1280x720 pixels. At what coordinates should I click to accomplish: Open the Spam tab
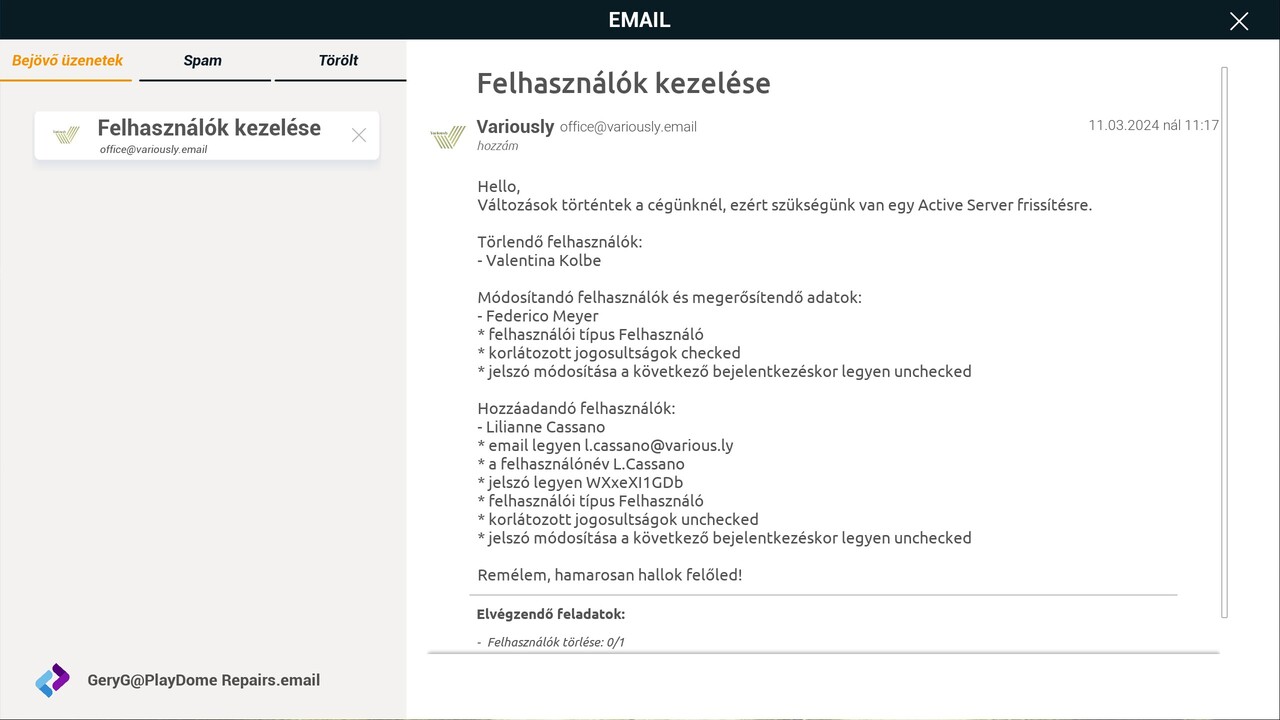point(203,60)
